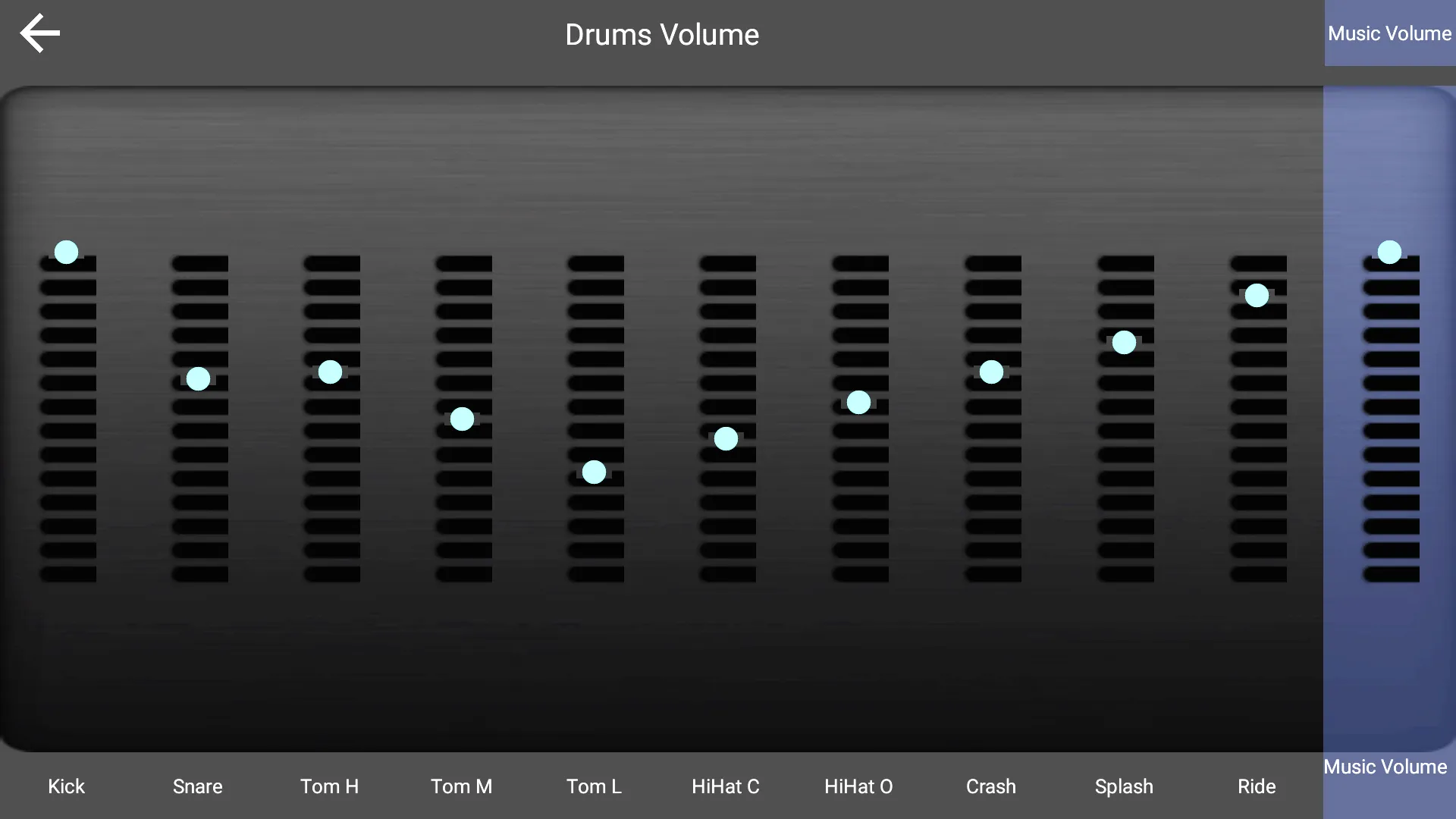Click the back navigation arrow icon
Image resolution: width=1456 pixels, height=819 pixels.
(x=39, y=33)
